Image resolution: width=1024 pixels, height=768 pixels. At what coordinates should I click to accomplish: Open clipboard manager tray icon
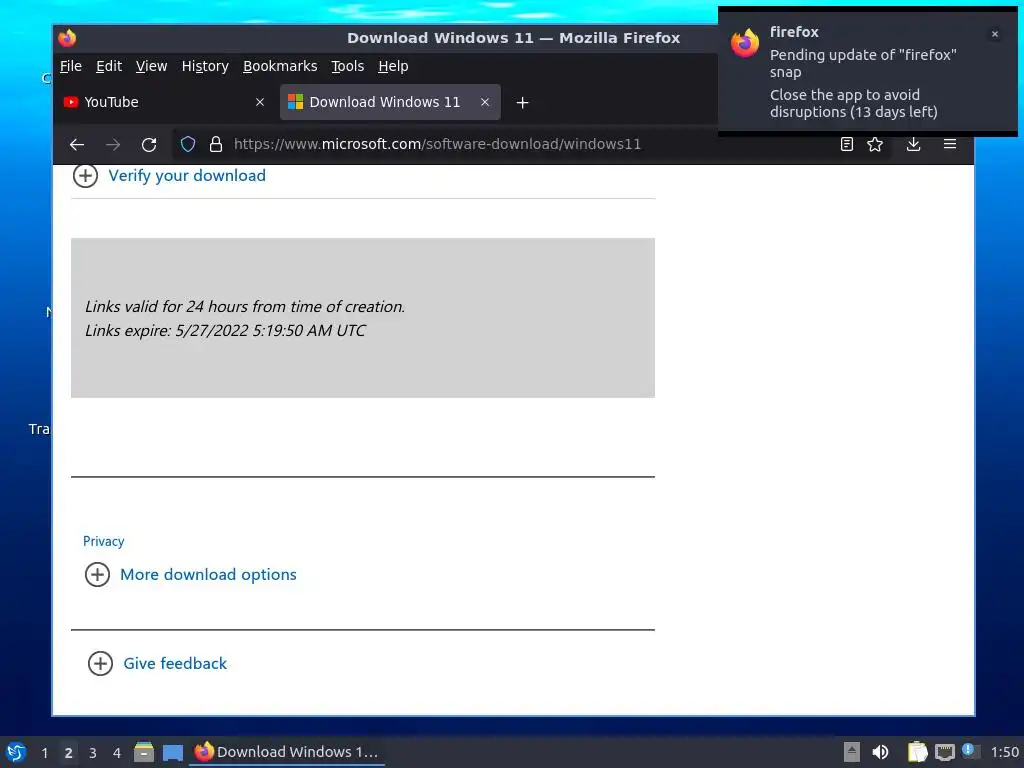tap(918, 752)
